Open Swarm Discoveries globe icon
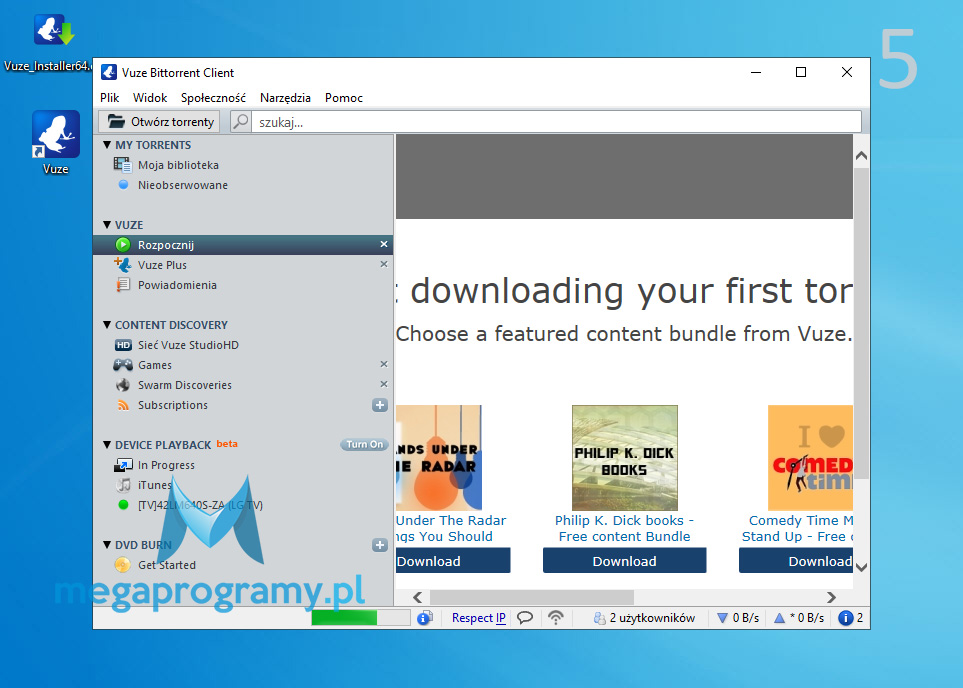Image resolution: width=963 pixels, height=688 pixels. click(x=122, y=385)
